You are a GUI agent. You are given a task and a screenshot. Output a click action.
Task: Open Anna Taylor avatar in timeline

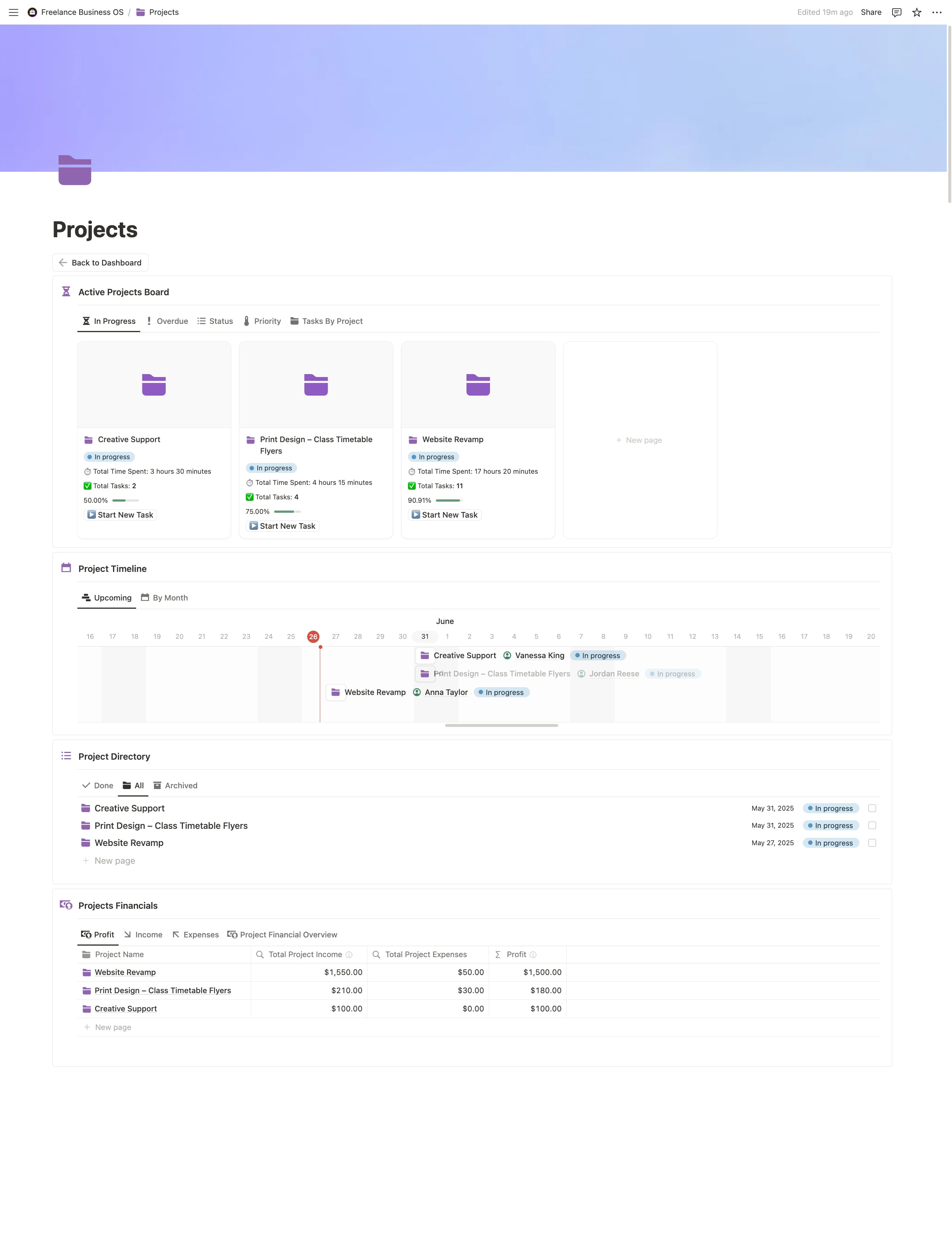pyautogui.click(x=417, y=692)
